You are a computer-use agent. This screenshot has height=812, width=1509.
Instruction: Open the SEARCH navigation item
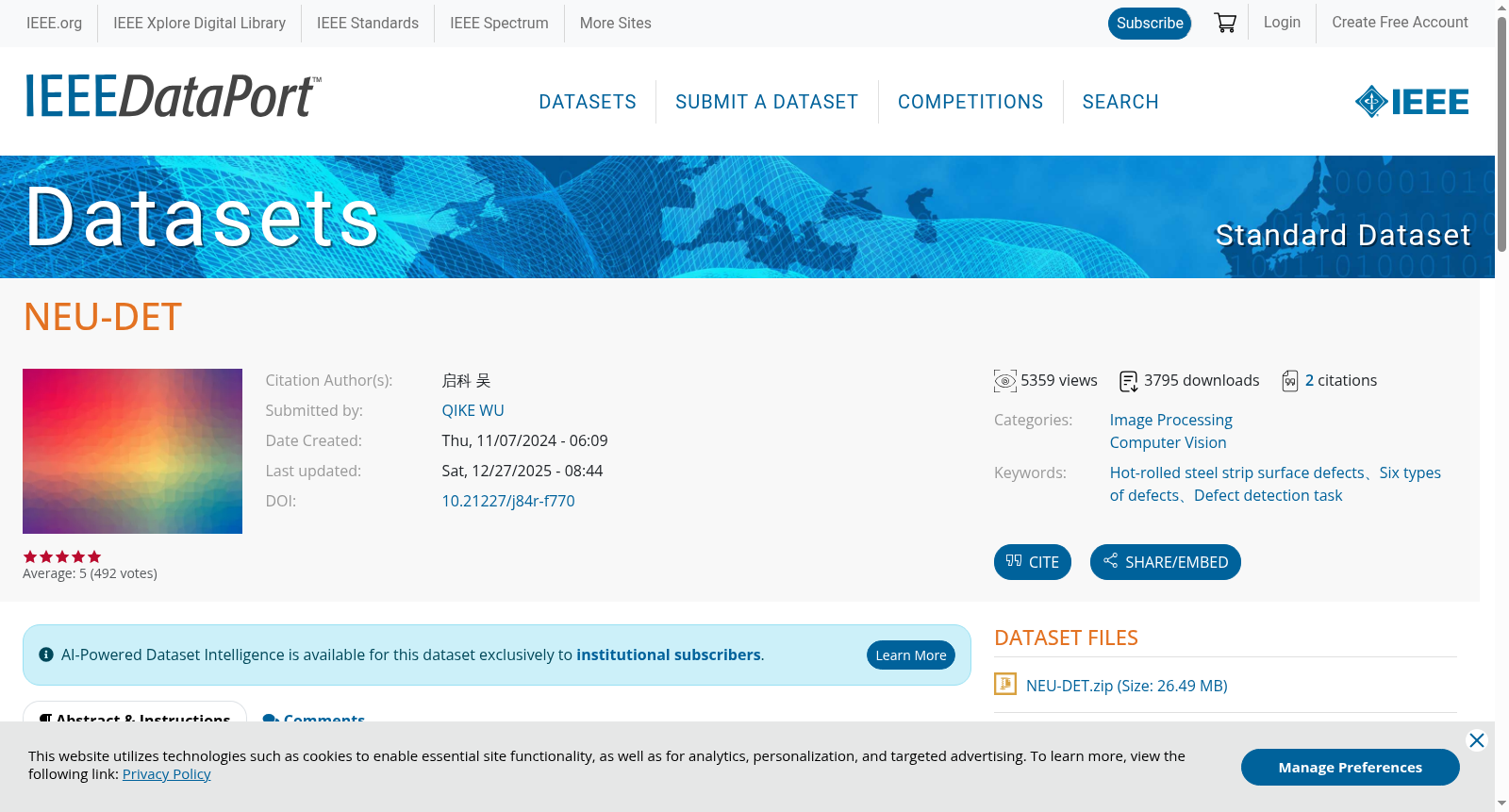tap(1120, 102)
